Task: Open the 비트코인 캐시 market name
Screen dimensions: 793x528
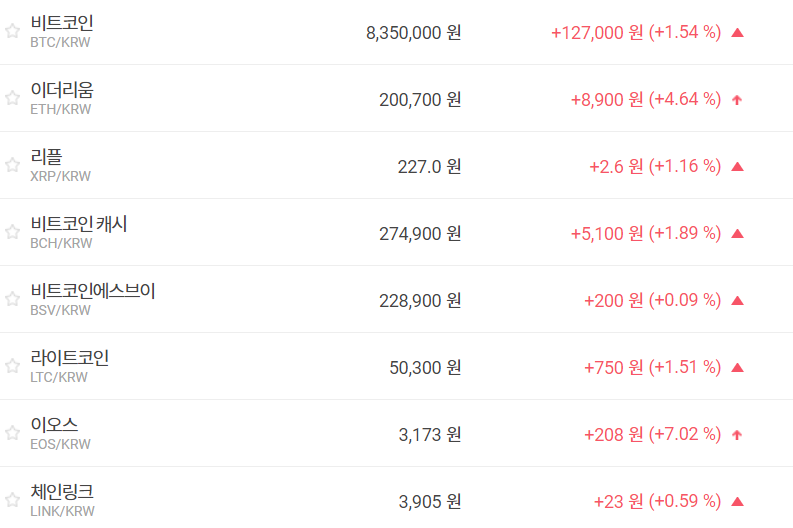Action: (x=79, y=224)
